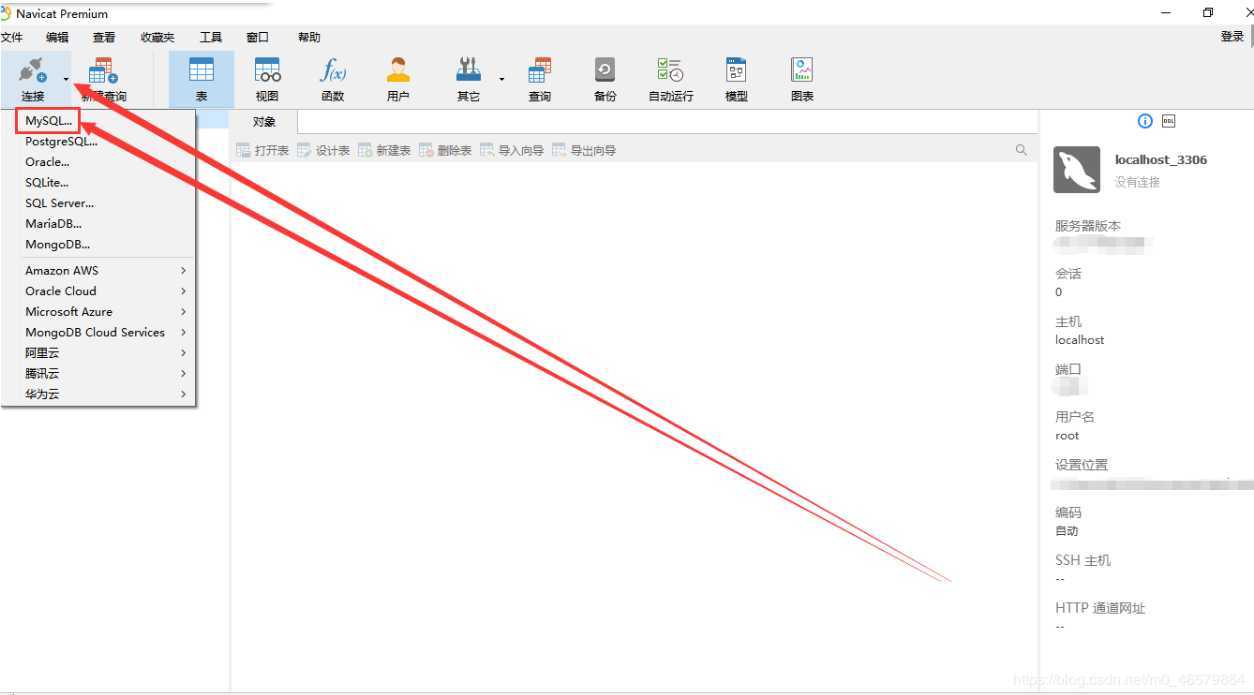Screen dimensions: 1254x695
Task: Click the username value root
Action: (1067, 436)
